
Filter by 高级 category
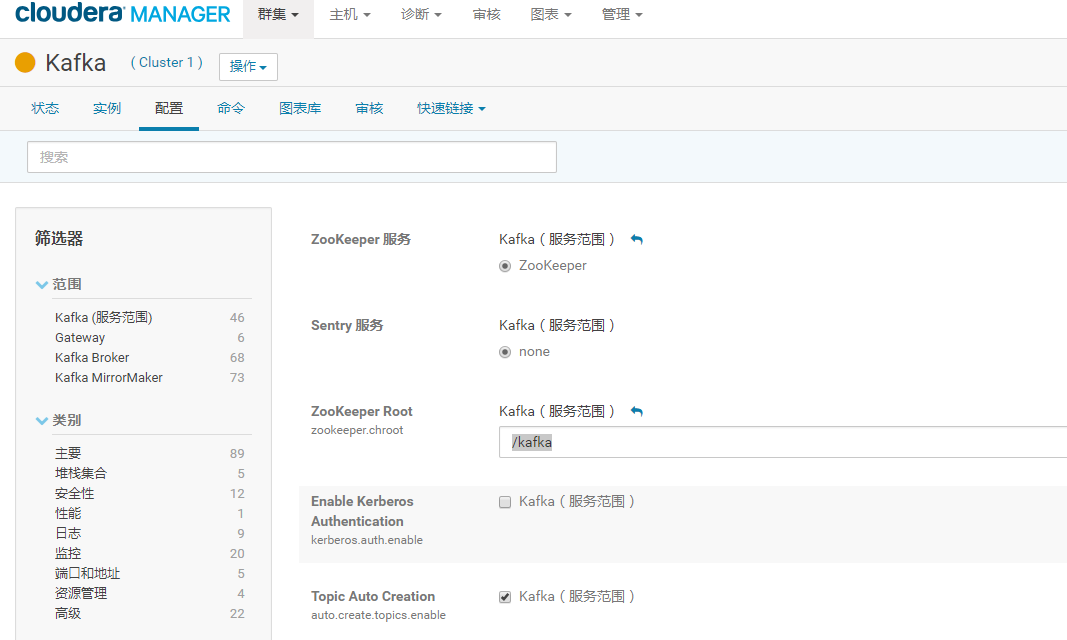(x=68, y=613)
